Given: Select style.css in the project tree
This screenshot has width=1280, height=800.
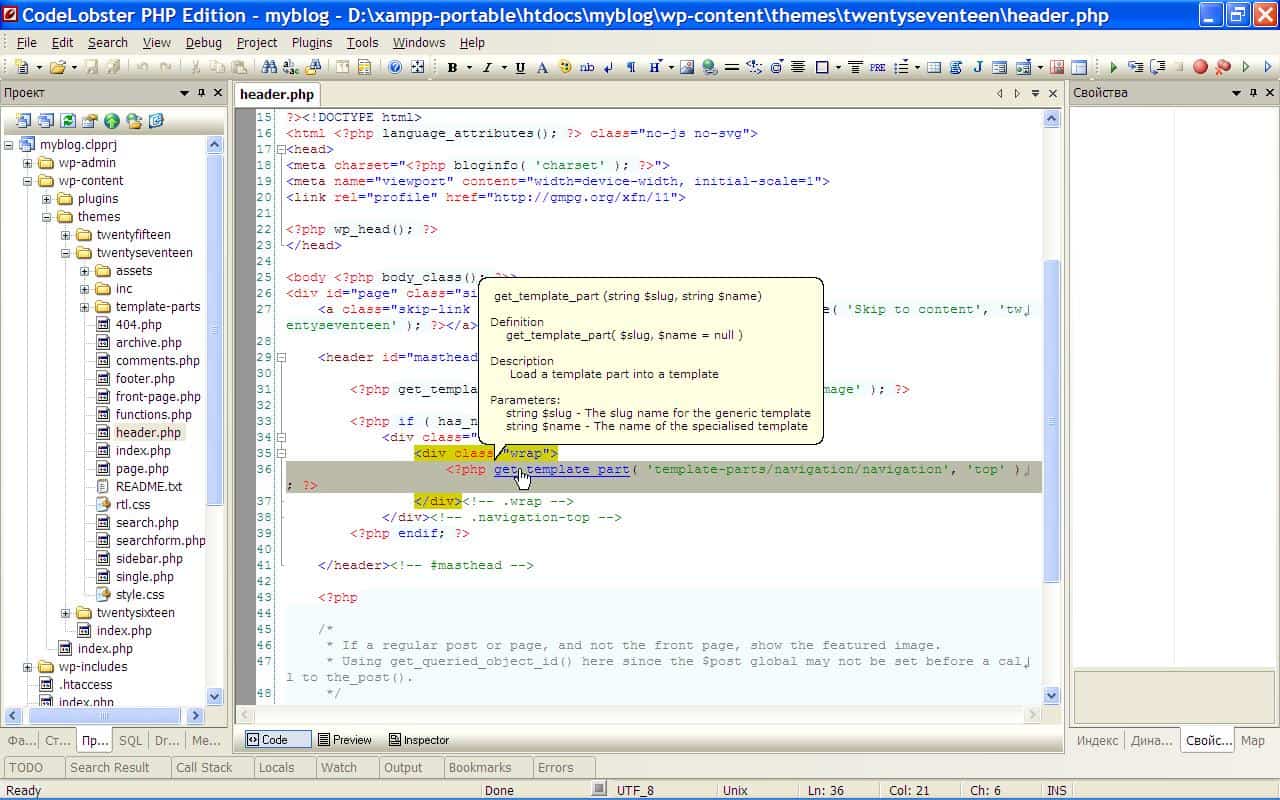Looking at the screenshot, I should point(140,595).
